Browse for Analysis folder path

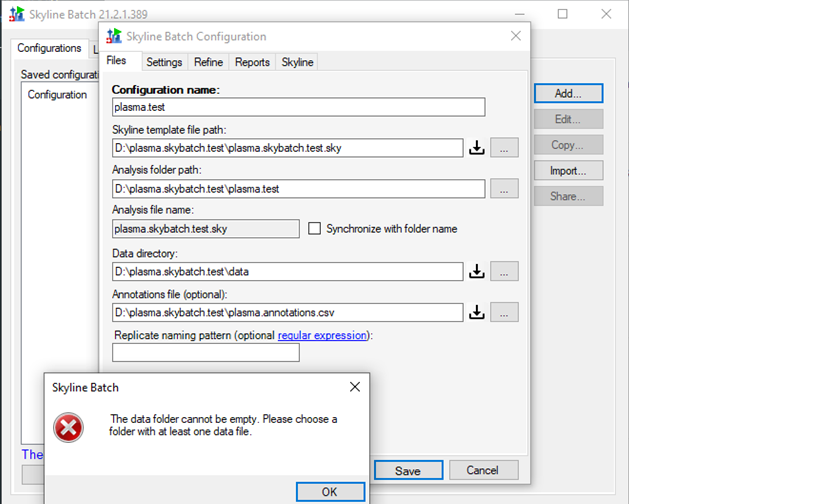coord(504,189)
